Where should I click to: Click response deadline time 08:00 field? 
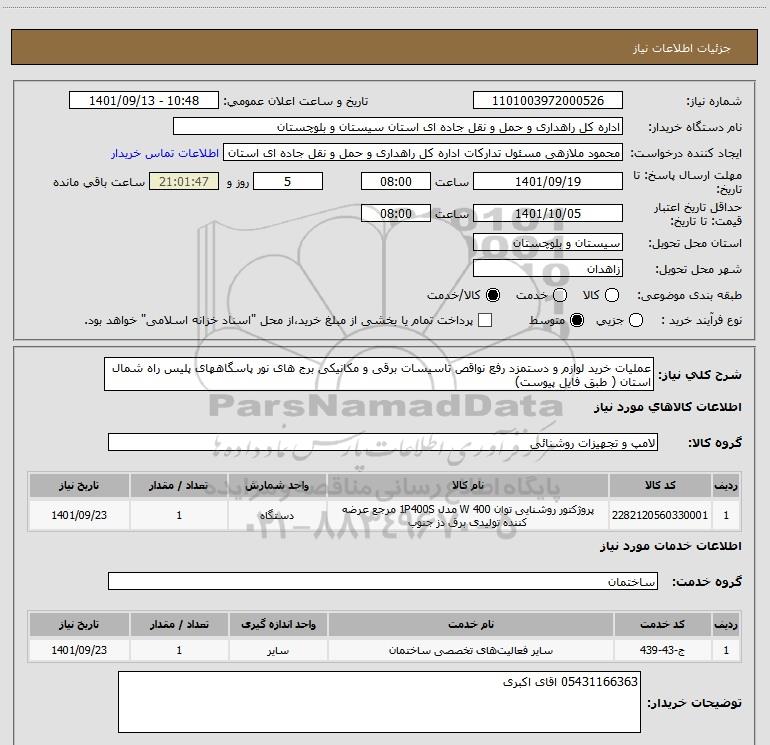(396, 181)
